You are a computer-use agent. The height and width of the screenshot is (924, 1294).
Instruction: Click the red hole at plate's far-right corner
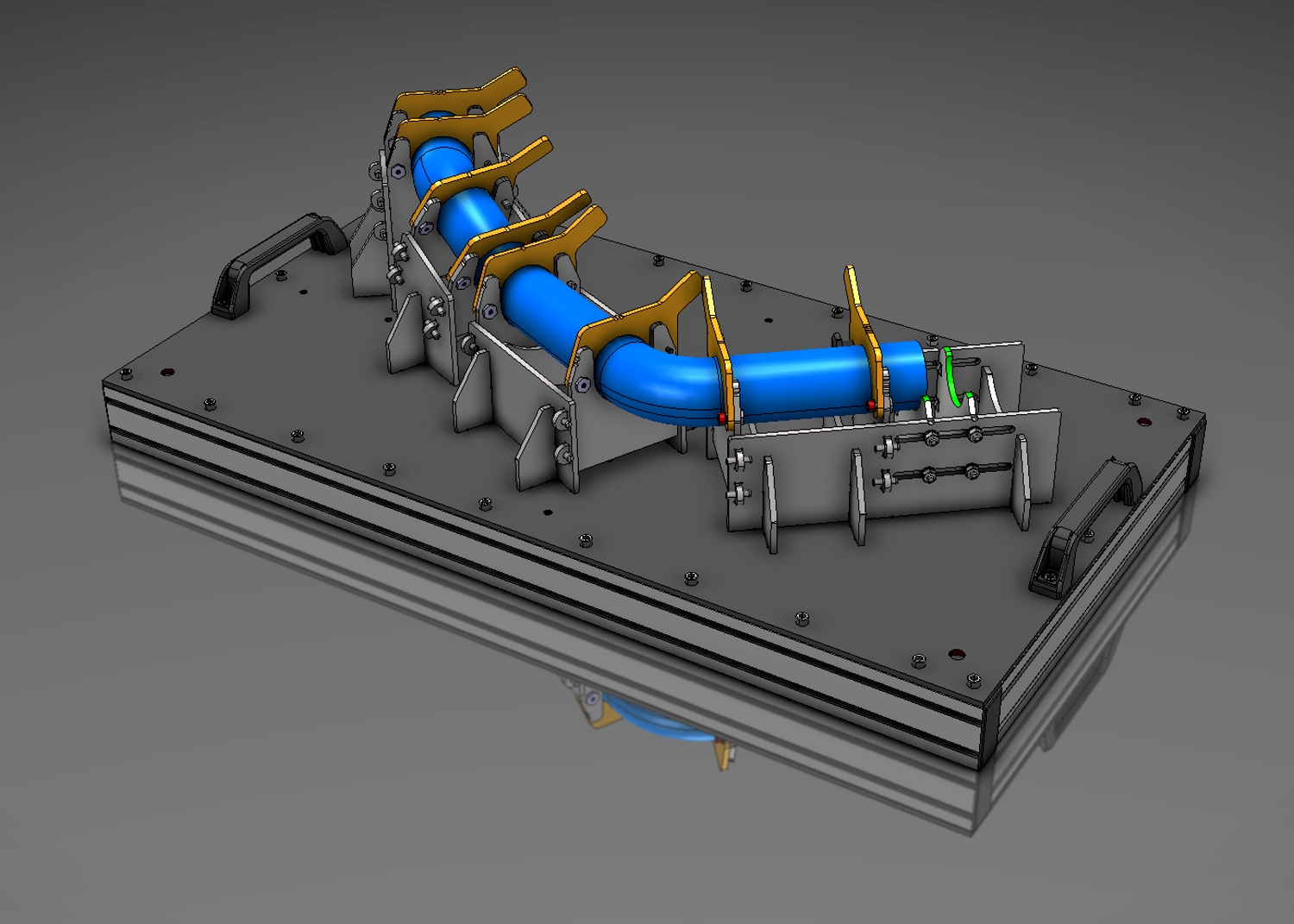point(1144,423)
